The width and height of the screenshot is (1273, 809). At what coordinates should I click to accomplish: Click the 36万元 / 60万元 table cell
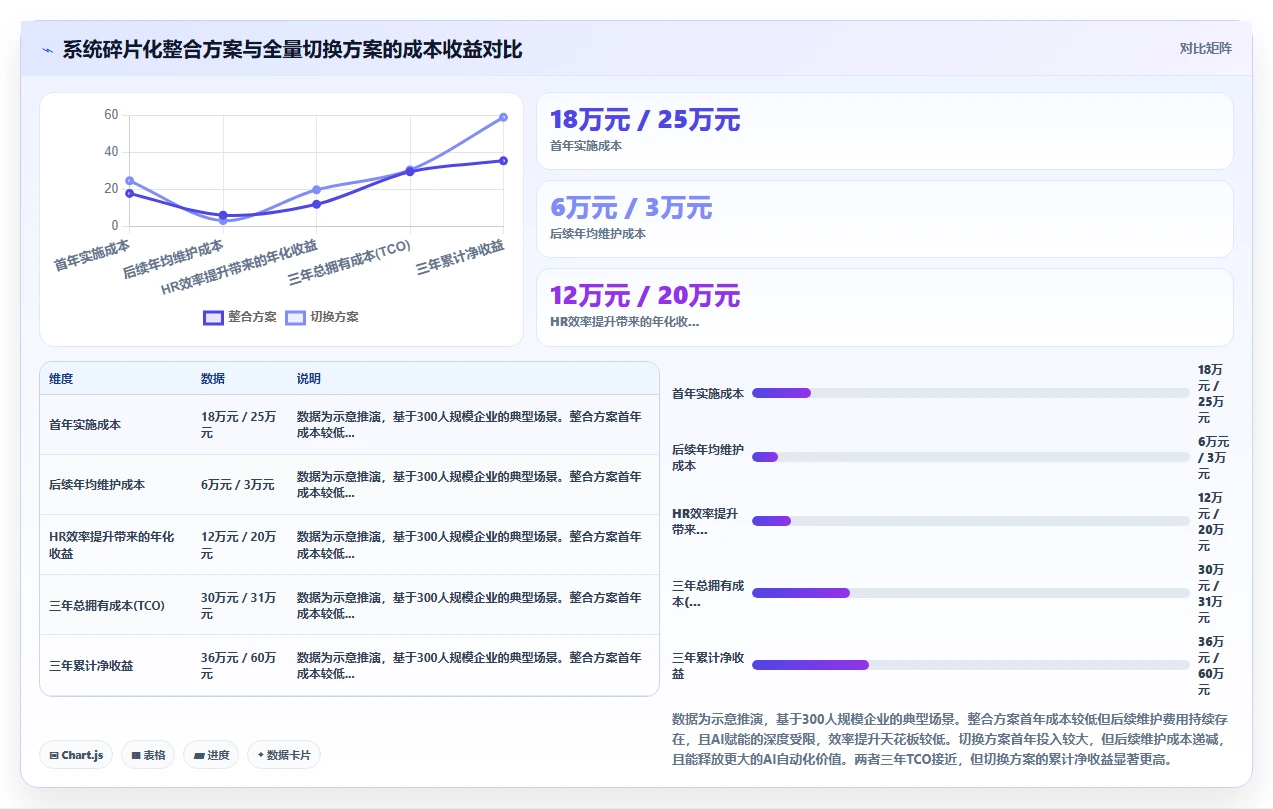pyautogui.click(x=239, y=665)
